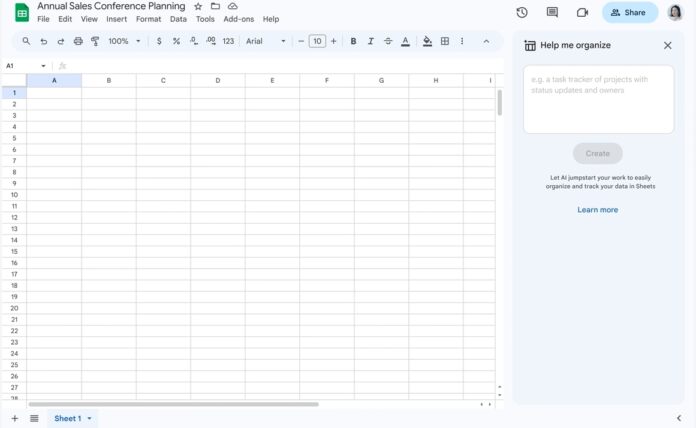Select row 20 header
The width and height of the screenshot is (696, 428).
pos(14,308)
